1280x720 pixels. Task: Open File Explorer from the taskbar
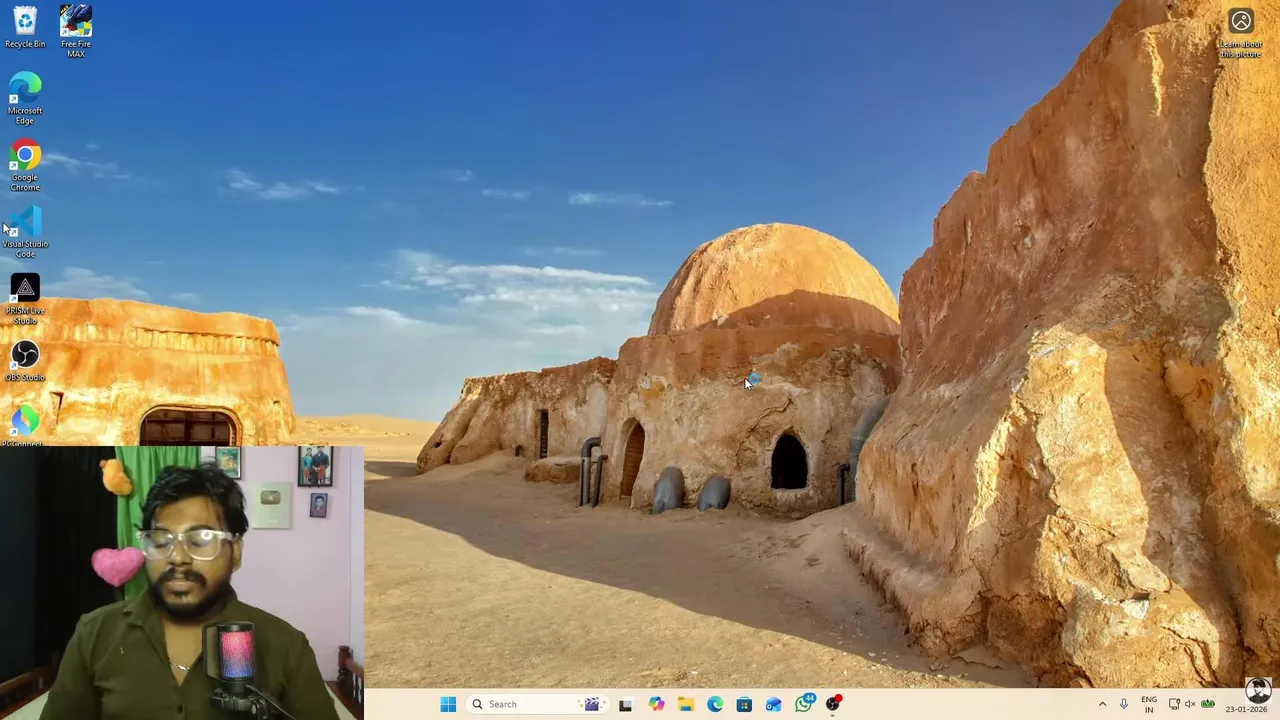pyautogui.click(x=685, y=704)
